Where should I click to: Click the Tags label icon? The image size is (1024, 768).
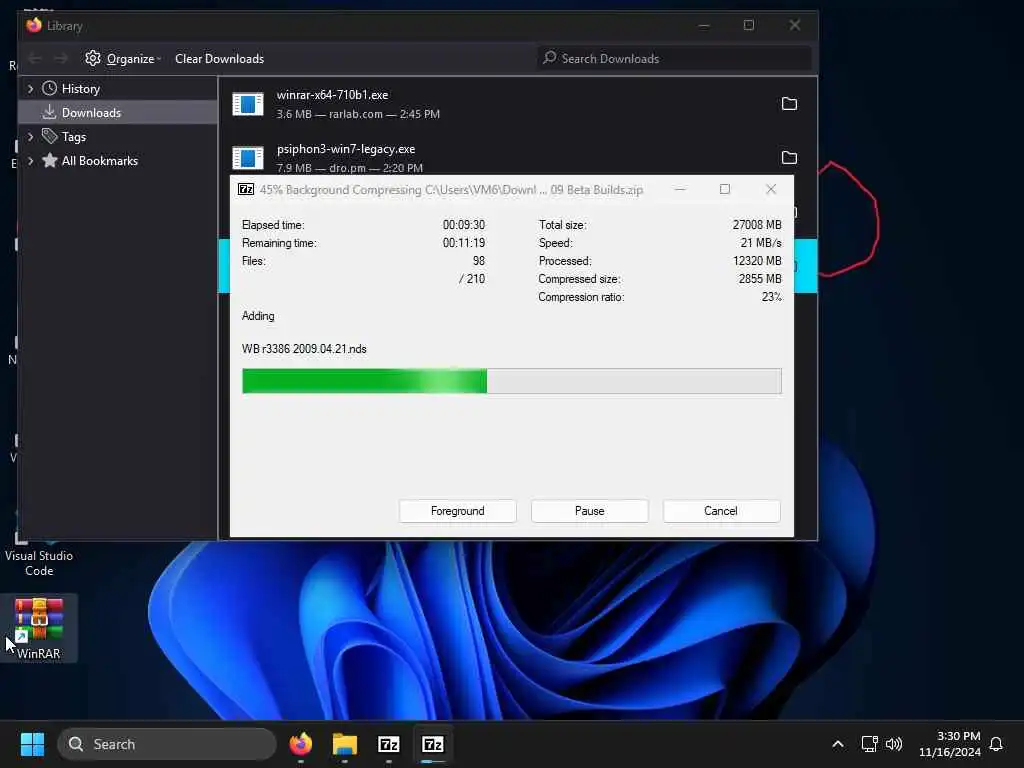click(50, 136)
